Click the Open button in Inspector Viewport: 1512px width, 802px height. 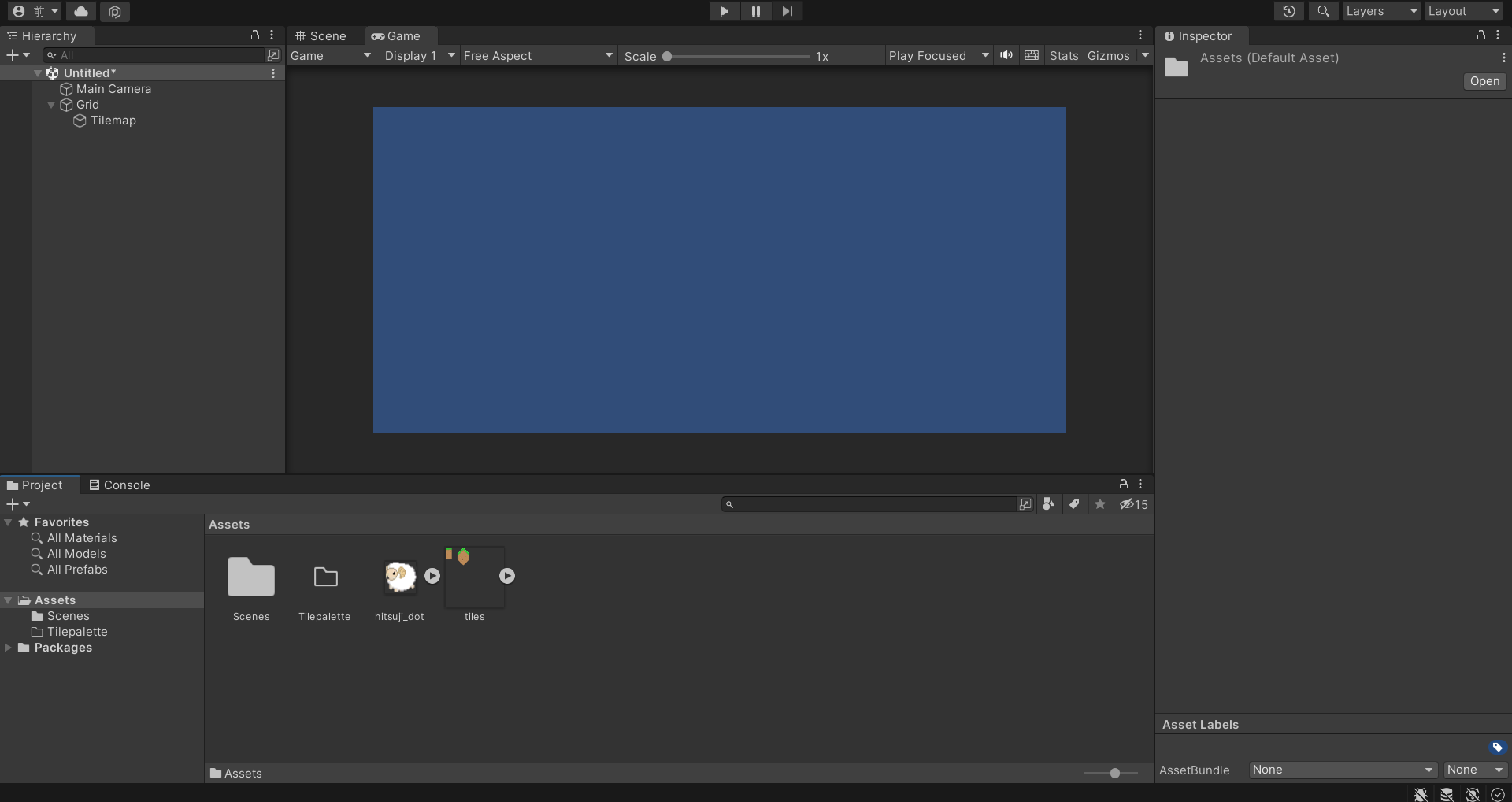point(1484,81)
